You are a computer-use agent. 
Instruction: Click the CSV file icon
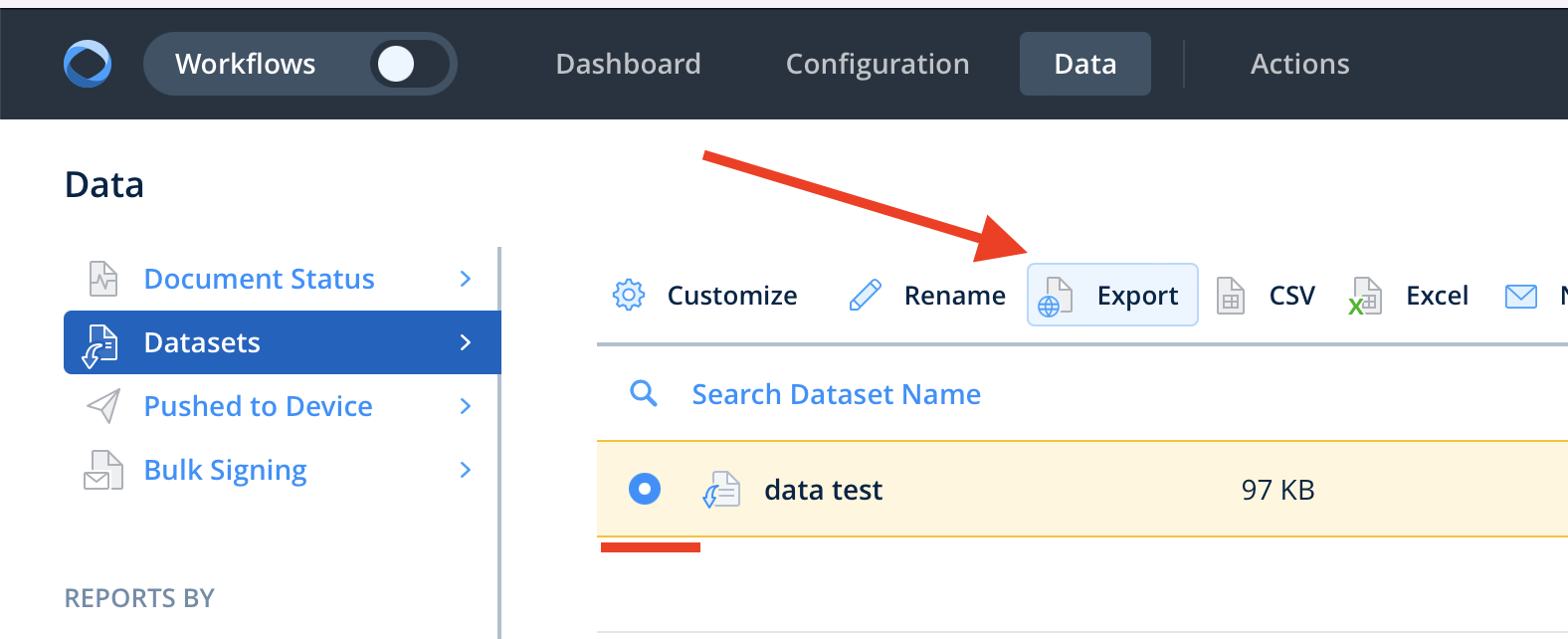1231,296
